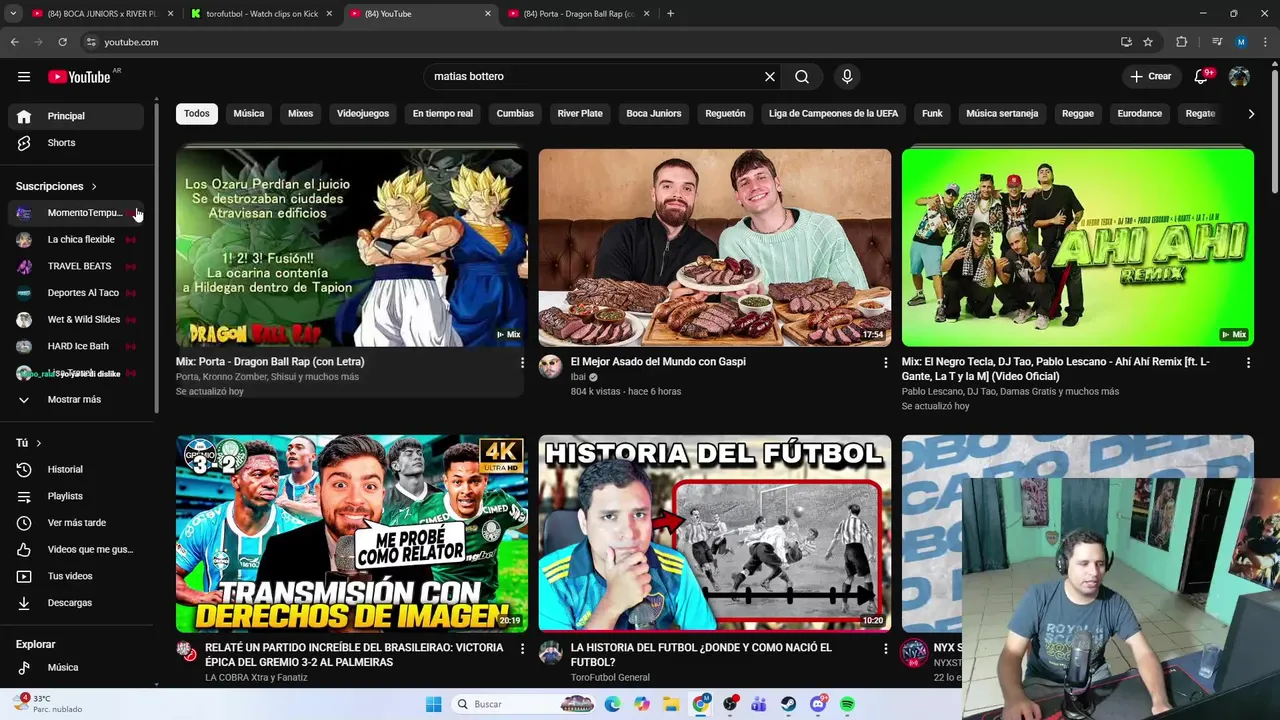The width and height of the screenshot is (1280, 720).
Task: Bookmark this page with star icon
Action: 1148,42
